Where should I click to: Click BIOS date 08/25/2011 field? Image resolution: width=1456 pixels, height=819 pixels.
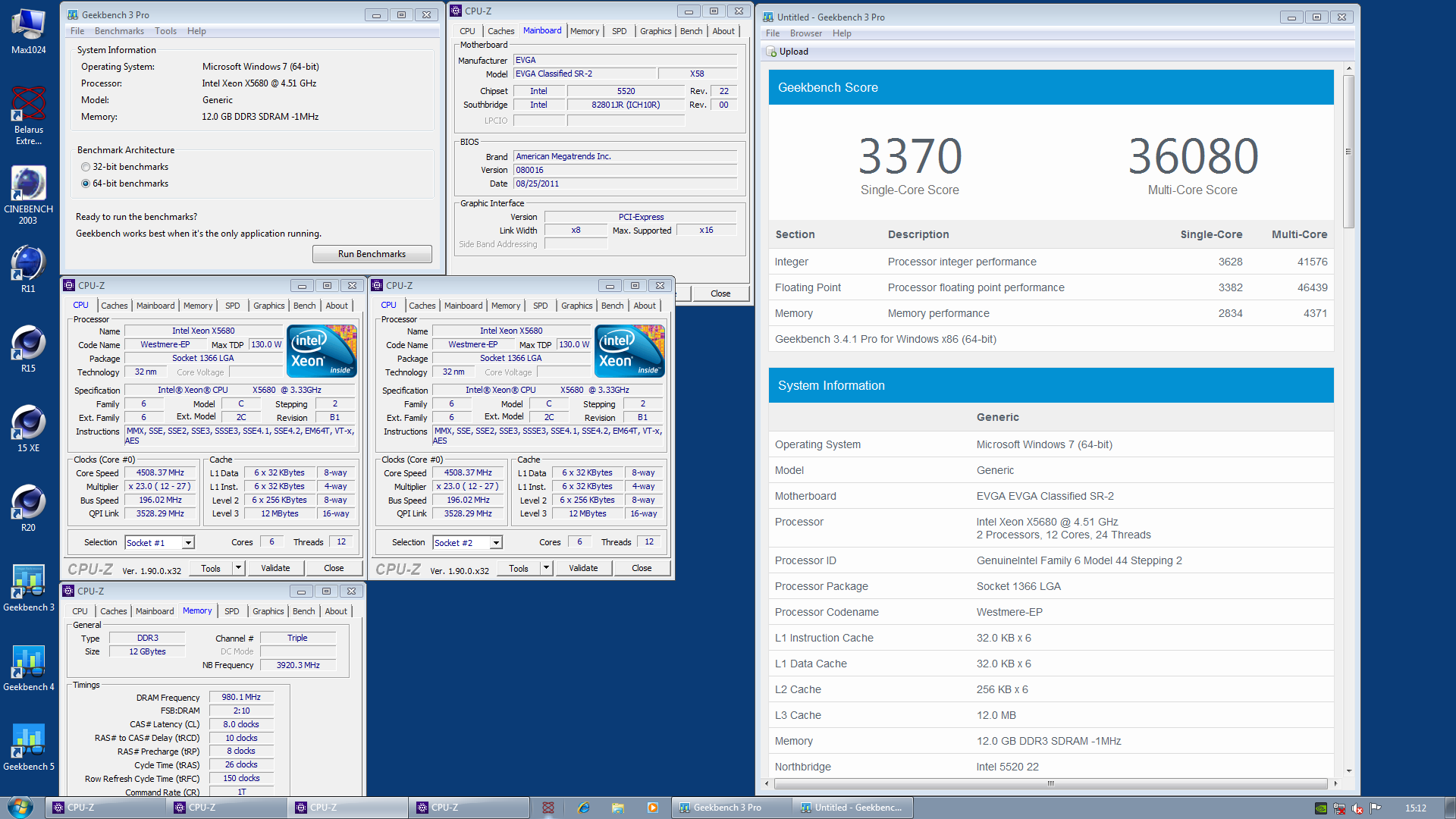(625, 184)
